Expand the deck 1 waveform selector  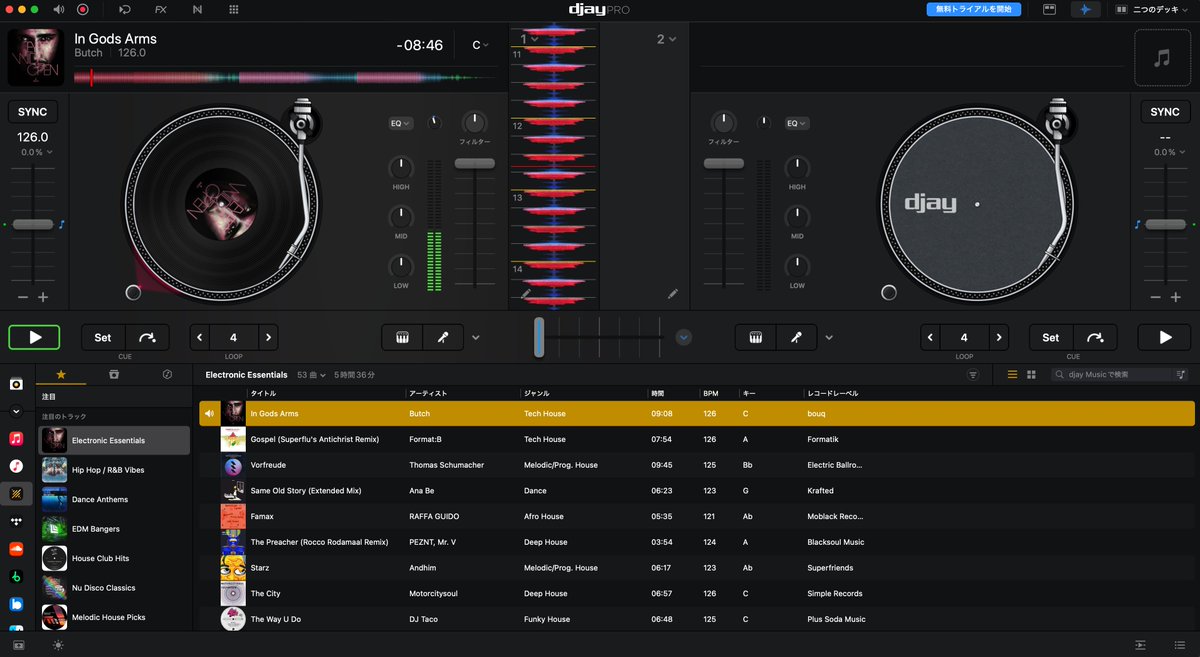(x=529, y=39)
